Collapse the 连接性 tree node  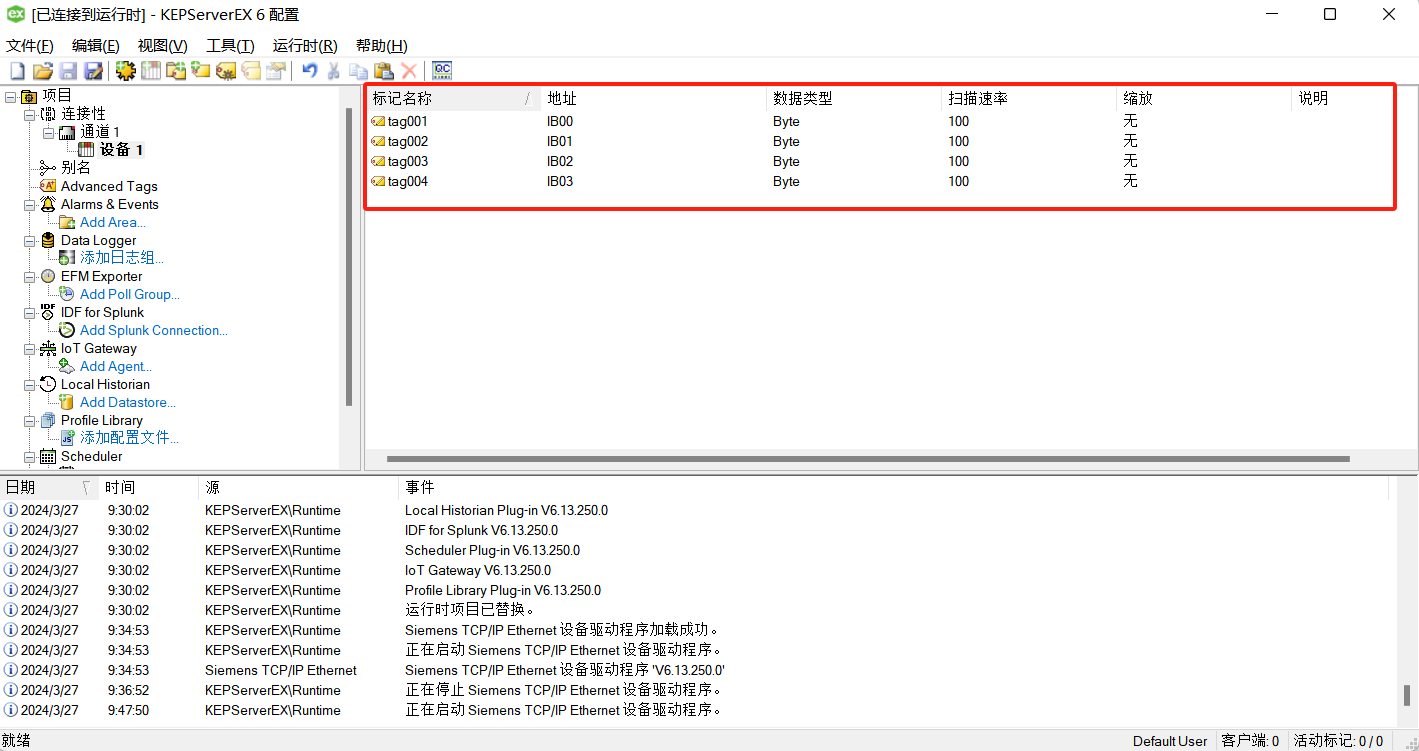pyautogui.click(x=29, y=114)
